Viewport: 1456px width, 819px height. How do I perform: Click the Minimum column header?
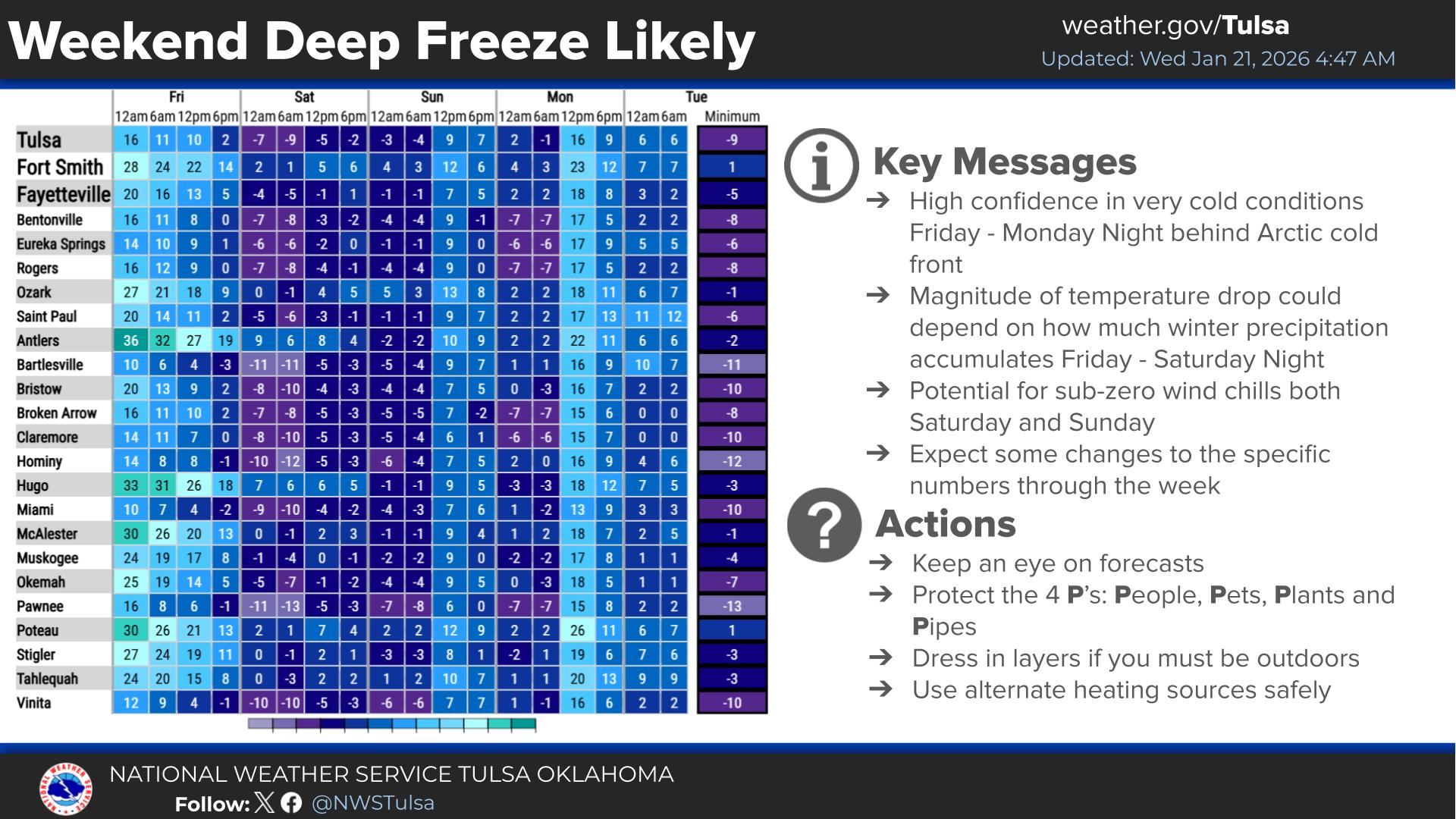(732, 117)
